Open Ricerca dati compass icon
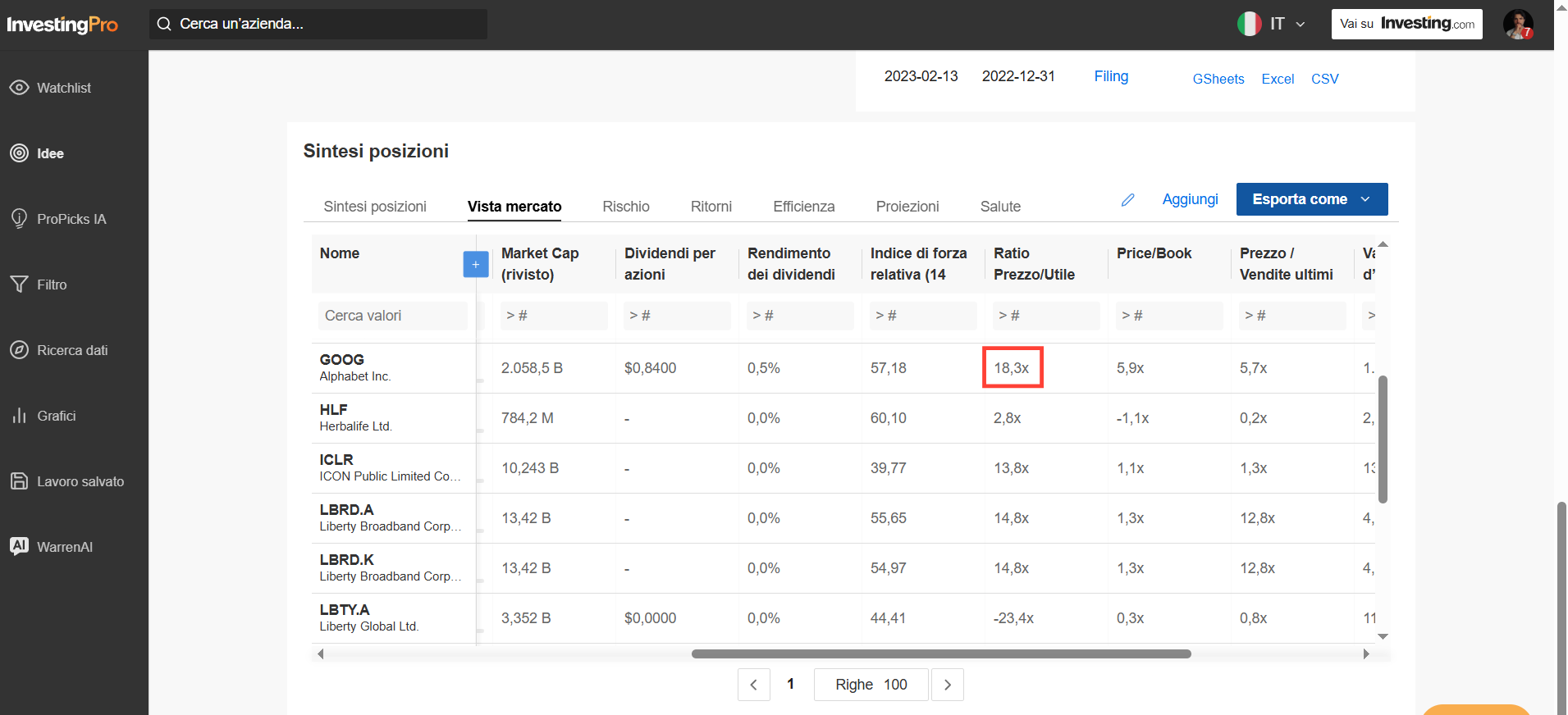 (19, 349)
